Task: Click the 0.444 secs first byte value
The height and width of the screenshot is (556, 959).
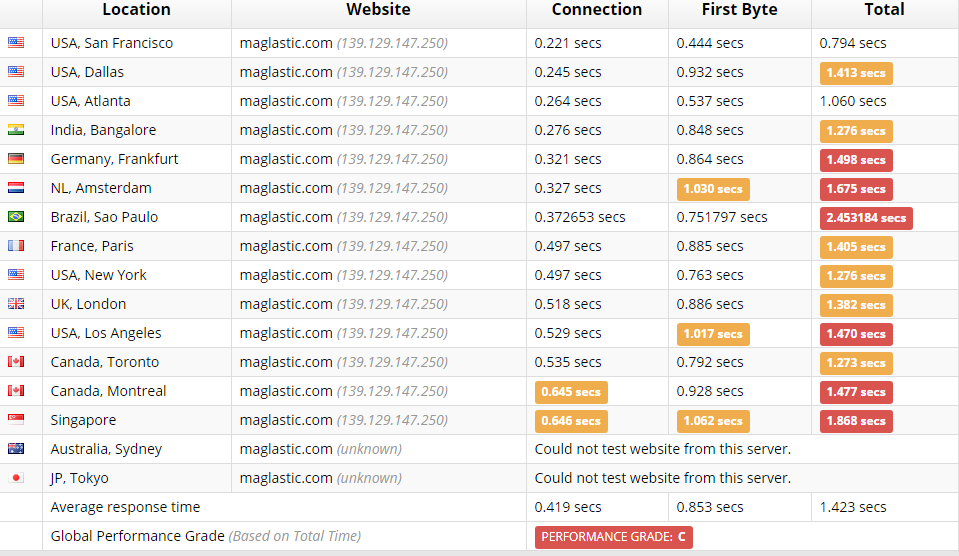Action: (709, 43)
